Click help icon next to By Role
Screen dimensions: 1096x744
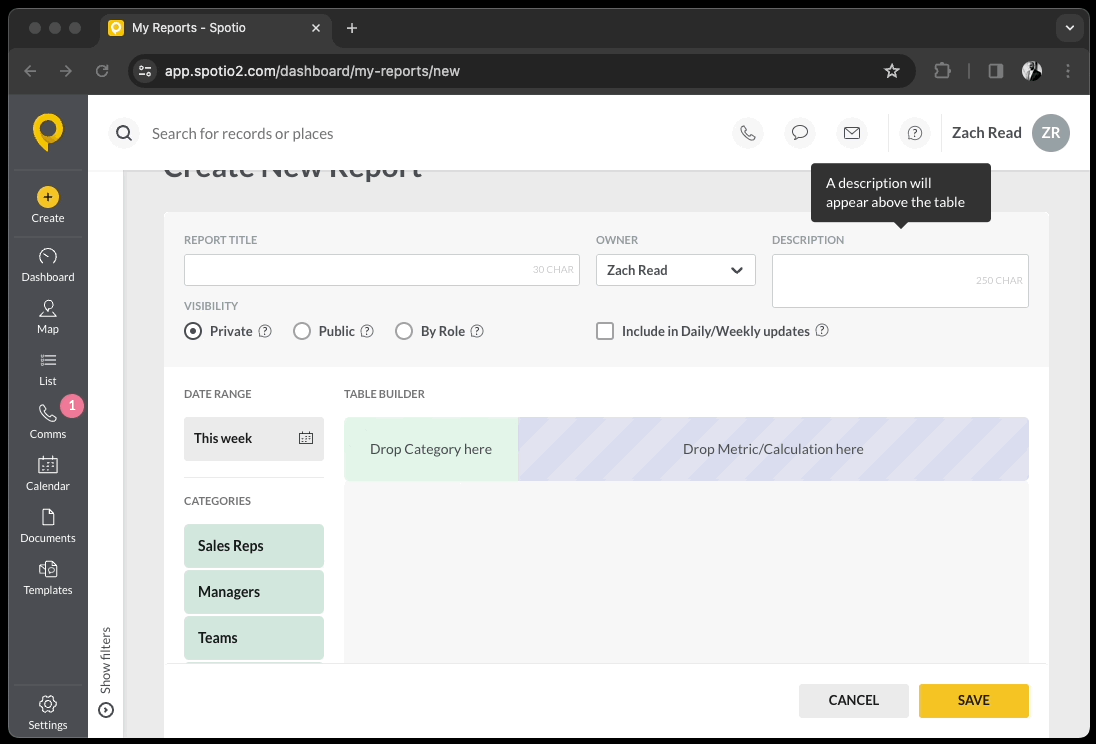(477, 331)
